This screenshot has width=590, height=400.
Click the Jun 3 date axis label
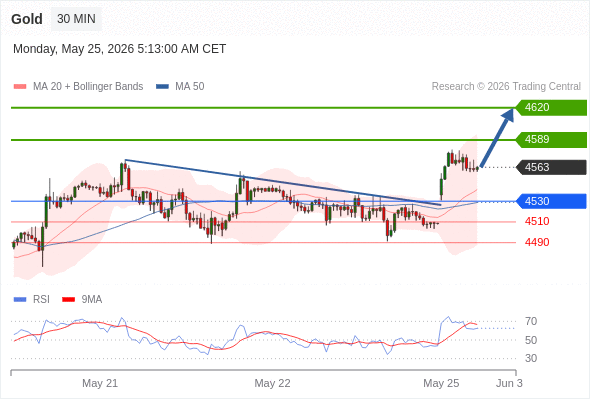[509, 383]
